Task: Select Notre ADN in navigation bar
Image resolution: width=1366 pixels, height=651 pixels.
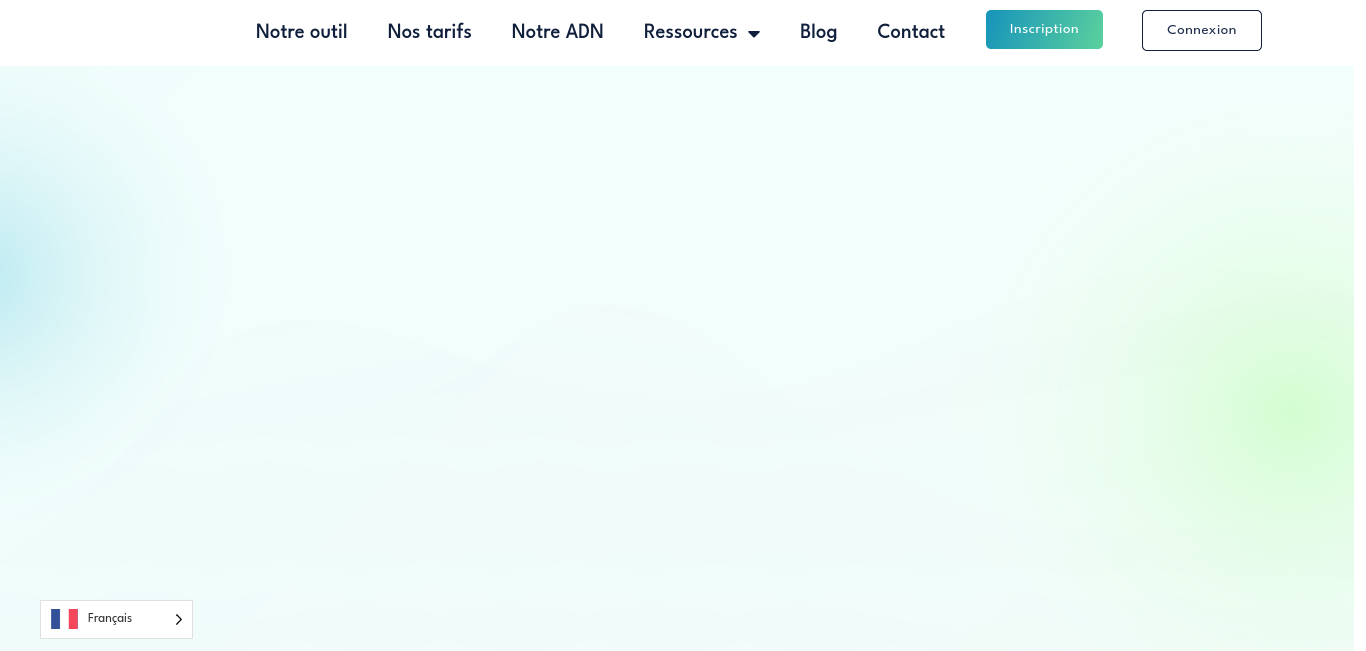Action: coord(557,32)
